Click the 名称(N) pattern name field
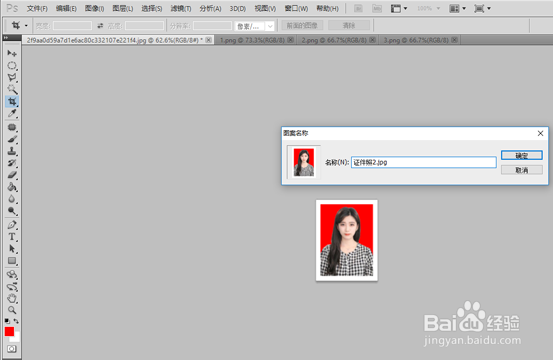The width and height of the screenshot is (553, 360). pyautogui.click(x=424, y=162)
